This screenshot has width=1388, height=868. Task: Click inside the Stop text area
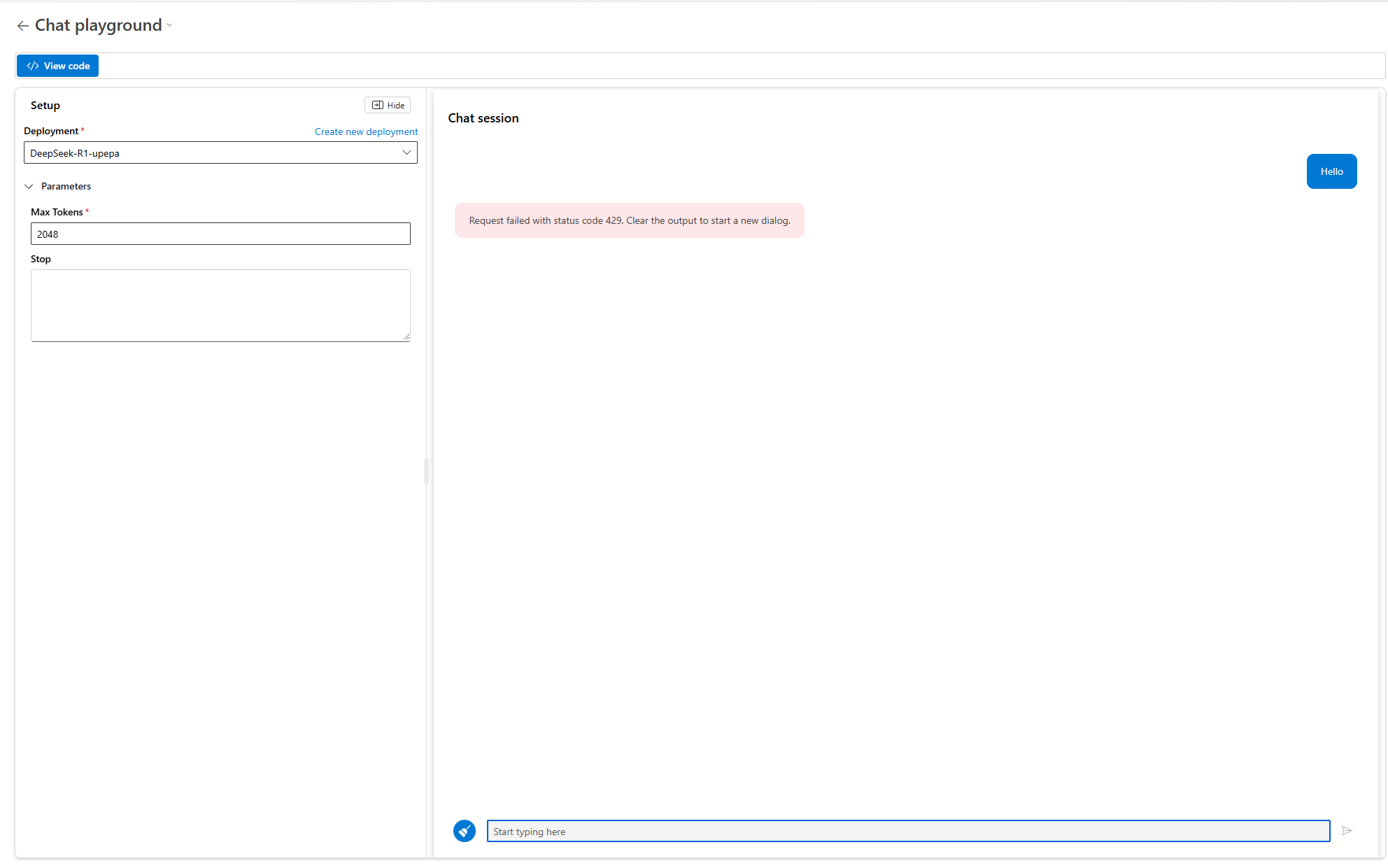click(x=220, y=305)
